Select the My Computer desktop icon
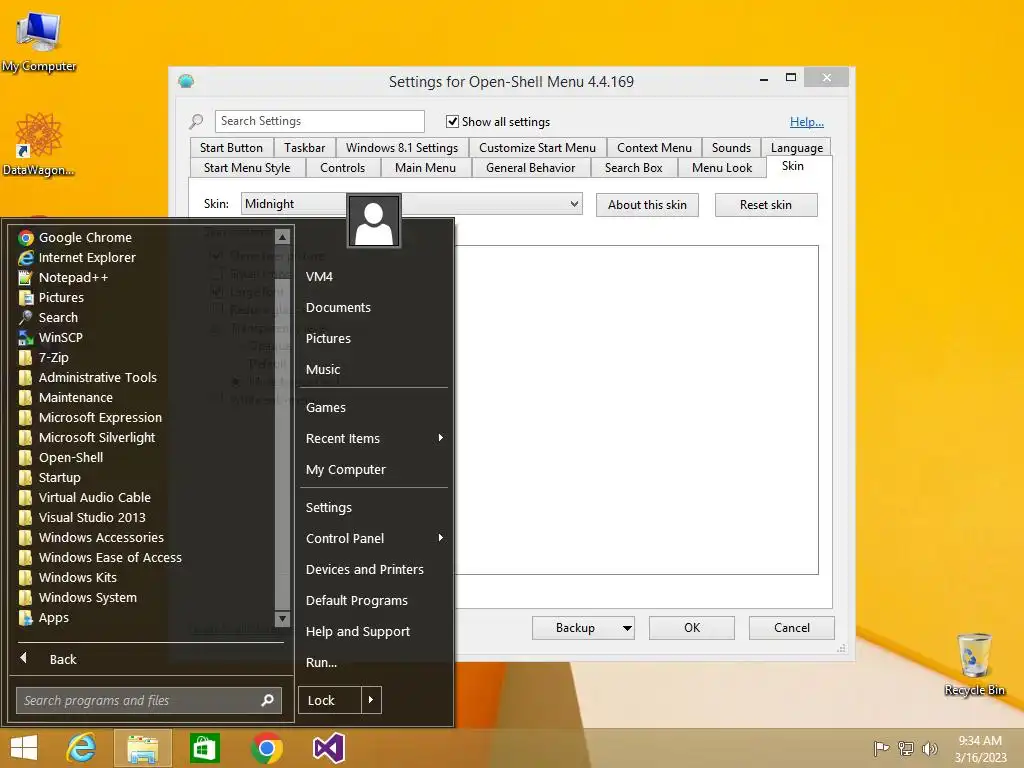The image size is (1024, 768). (39, 41)
